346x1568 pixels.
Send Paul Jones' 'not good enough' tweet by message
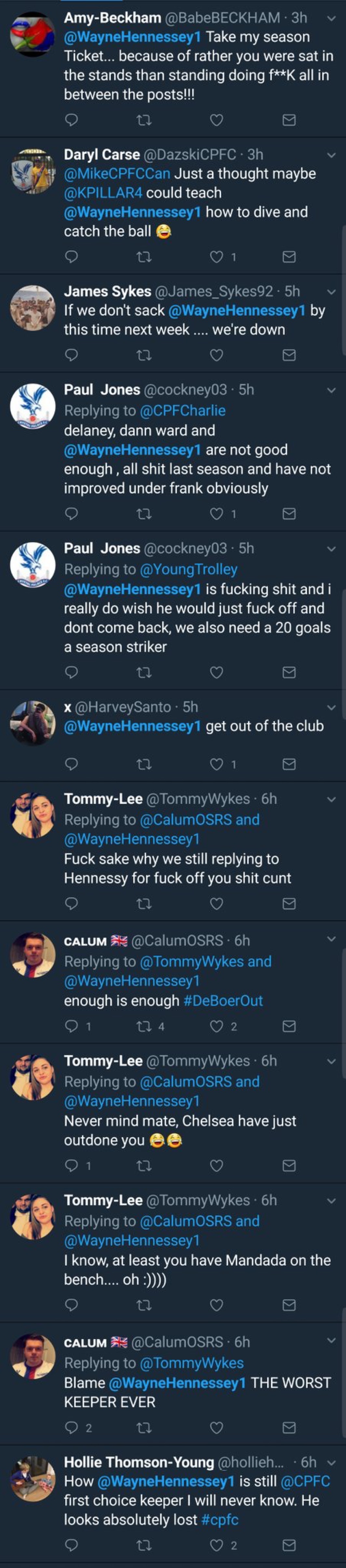coord(289,514)
